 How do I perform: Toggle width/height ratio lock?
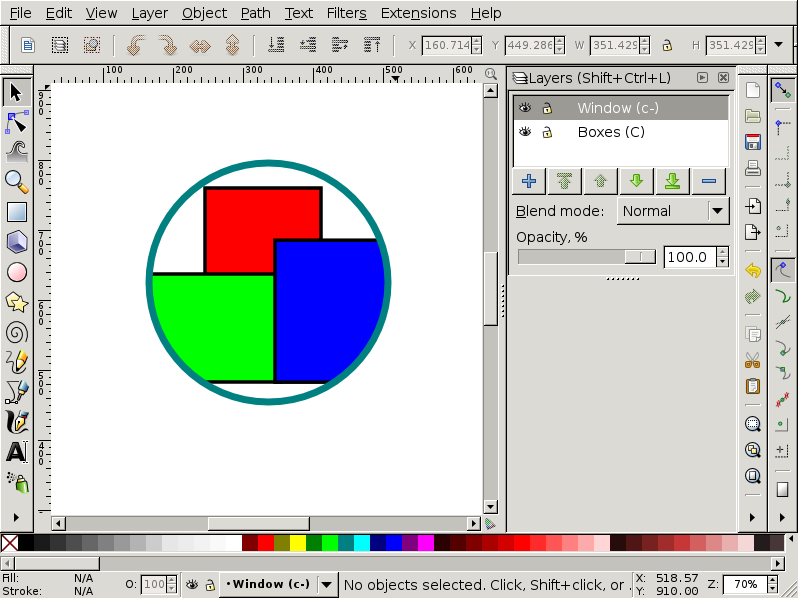coord(667,45)
